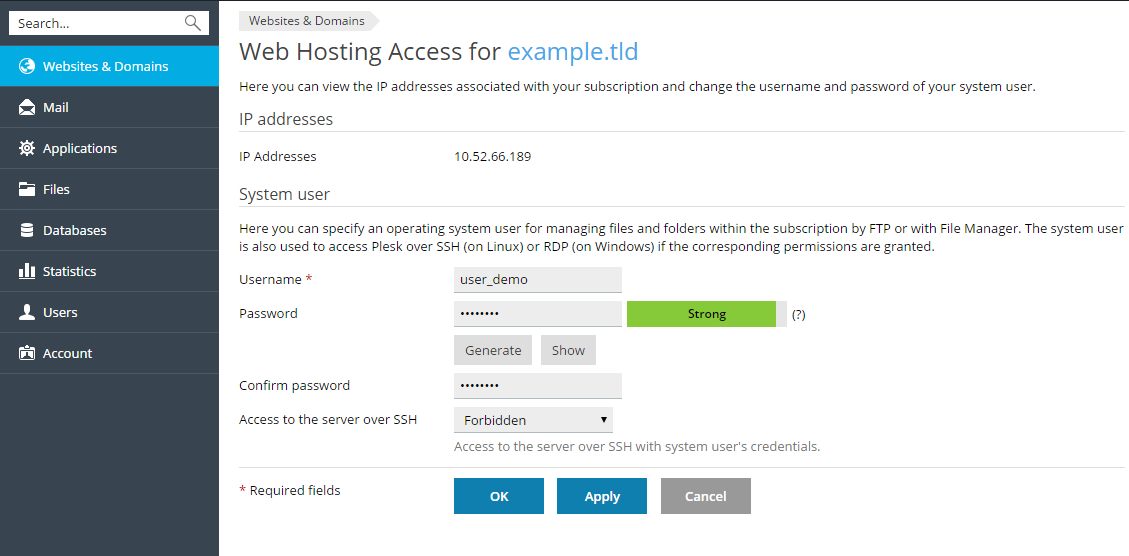Click the password help (?) hint

click(x=798, y=314)
